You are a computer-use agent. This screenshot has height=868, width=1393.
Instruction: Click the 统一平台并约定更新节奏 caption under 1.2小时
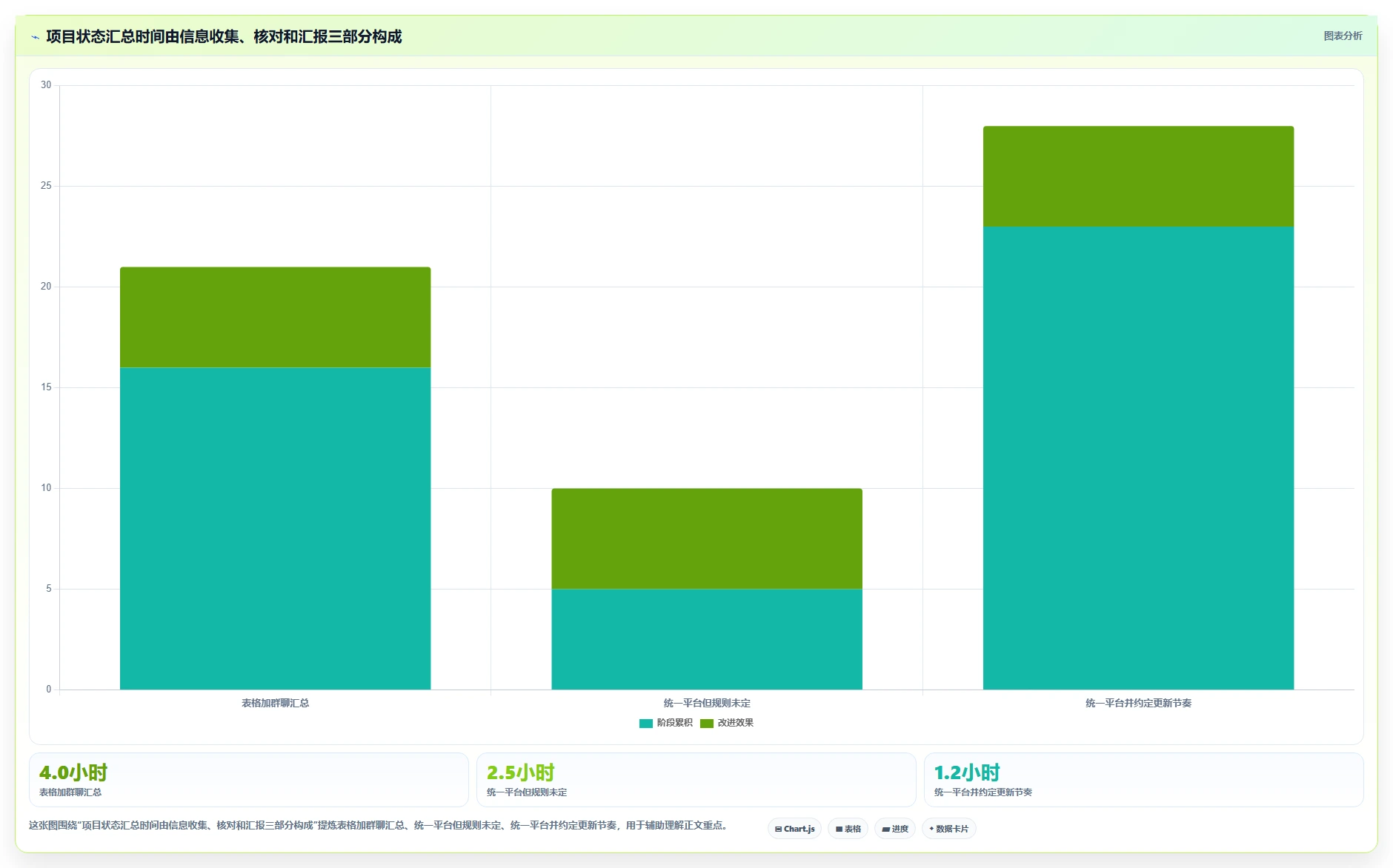coord(983,792)
